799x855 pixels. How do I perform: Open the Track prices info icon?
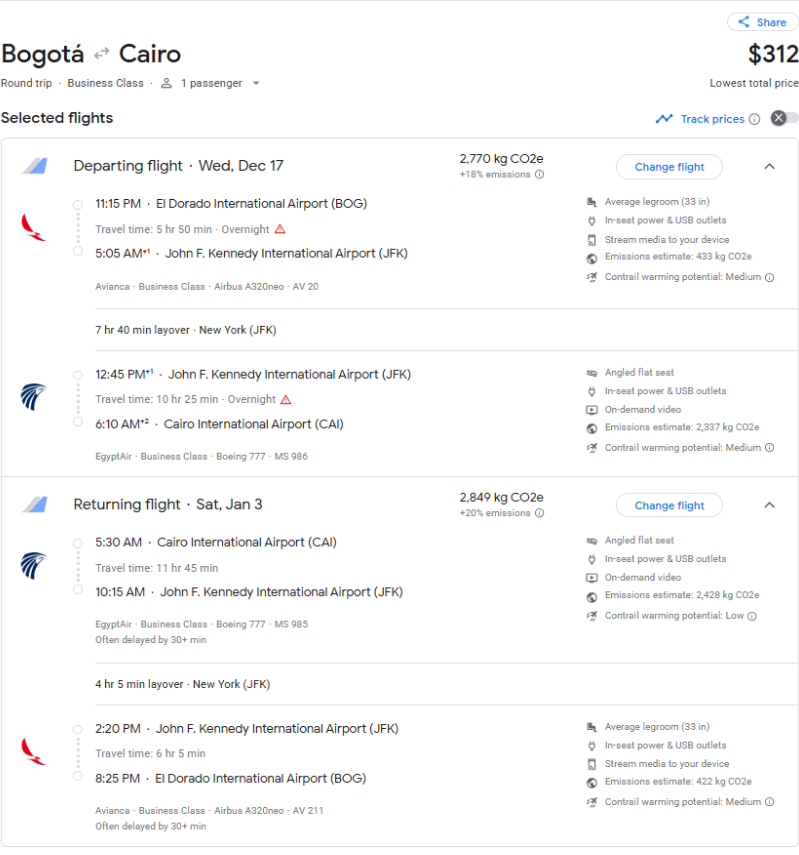(x=755, y=119)
